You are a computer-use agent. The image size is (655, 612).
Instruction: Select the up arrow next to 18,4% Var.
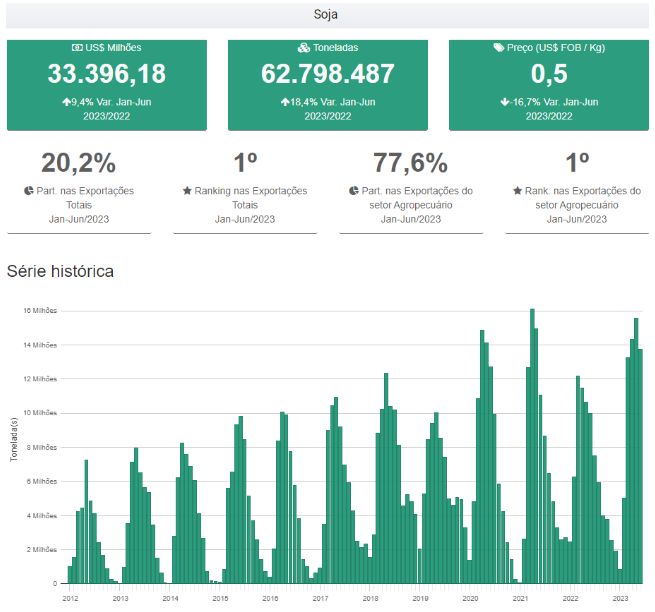(285, 102)
